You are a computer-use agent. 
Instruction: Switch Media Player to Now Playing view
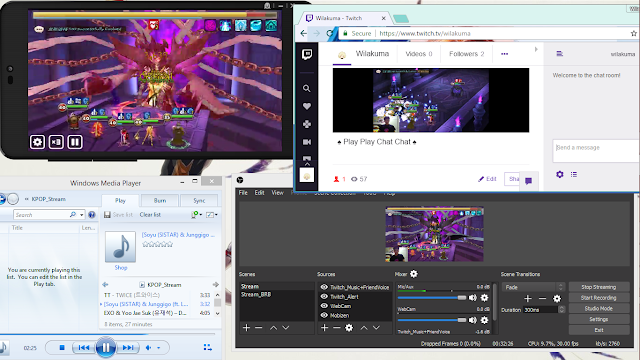pyautogui.click(x=207, y=347)
